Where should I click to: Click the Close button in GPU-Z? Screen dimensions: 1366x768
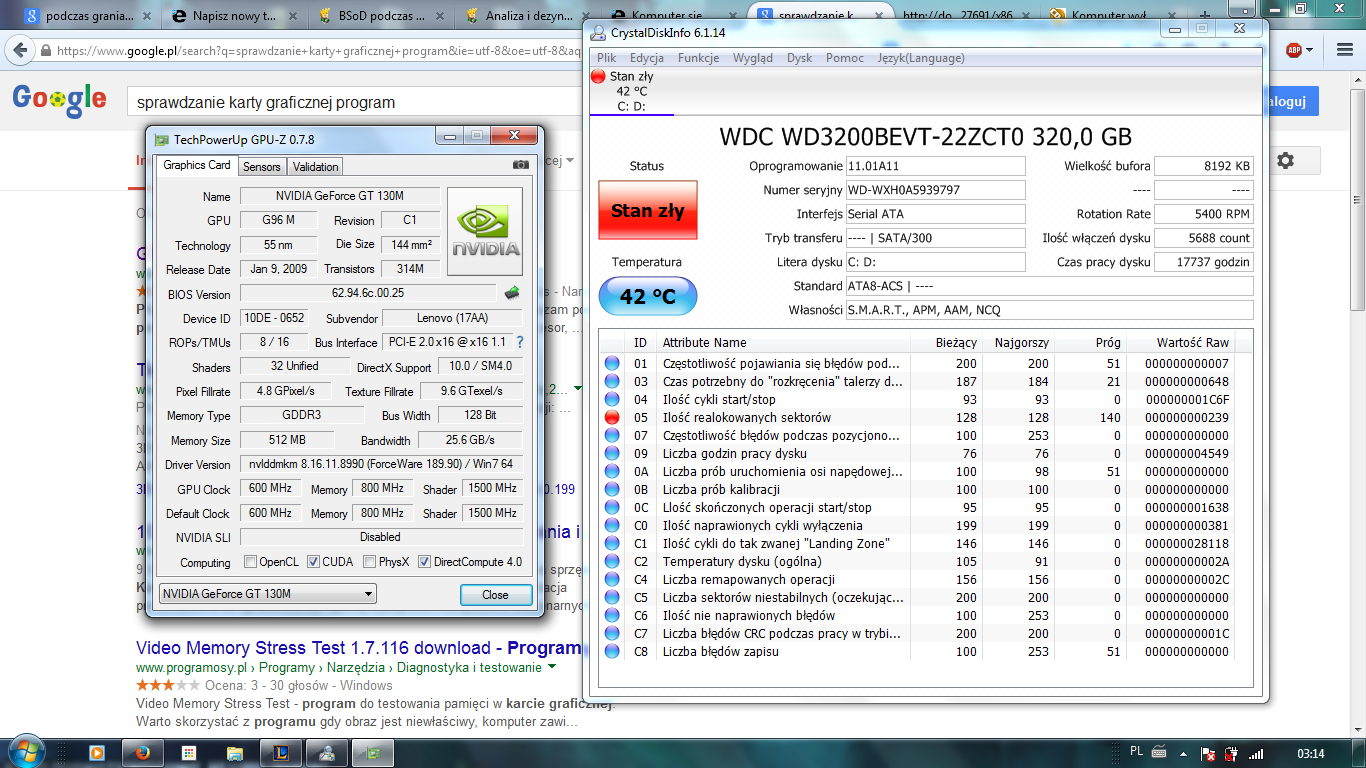496,594
